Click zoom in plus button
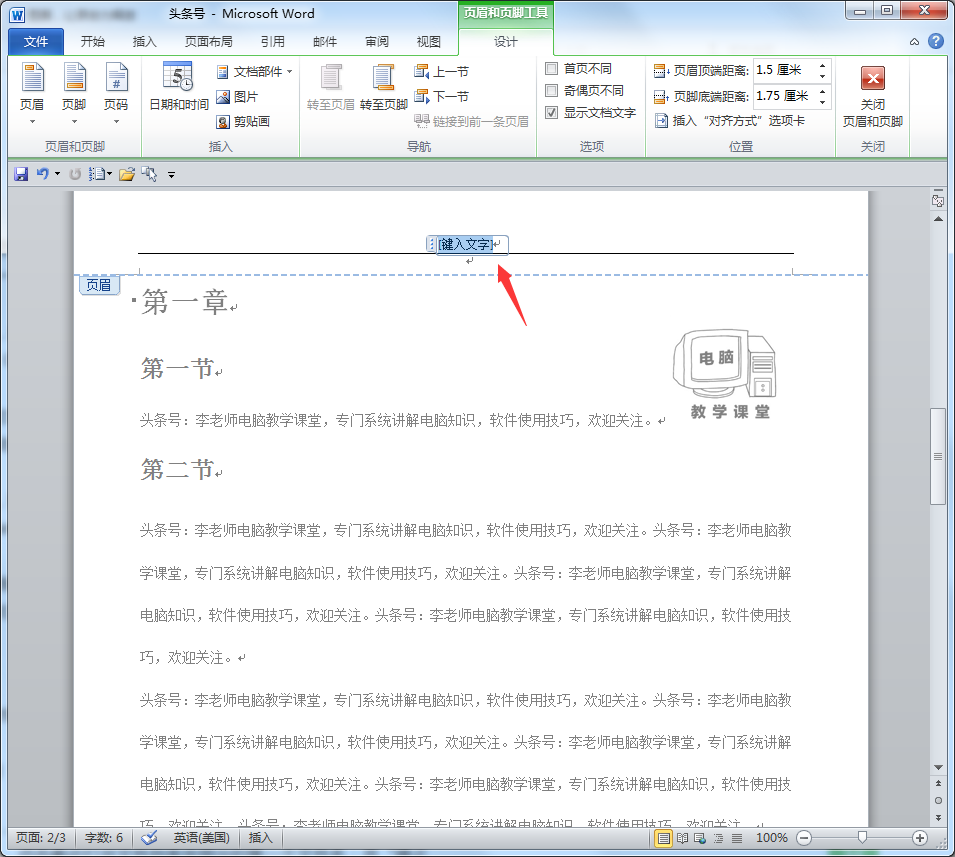The width and height of the screenshot is (955, 857). tap(920, 839)
